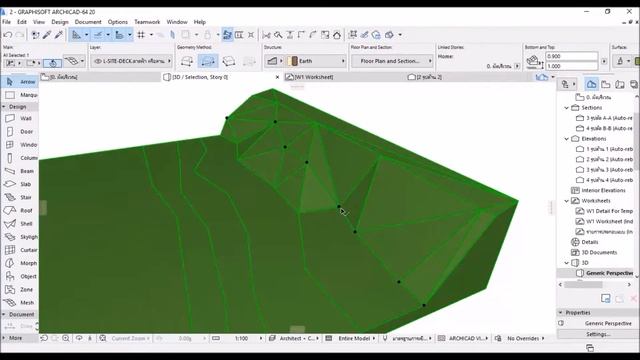Open the Floor Plan and Section dropdown

(x=392, y=61)
